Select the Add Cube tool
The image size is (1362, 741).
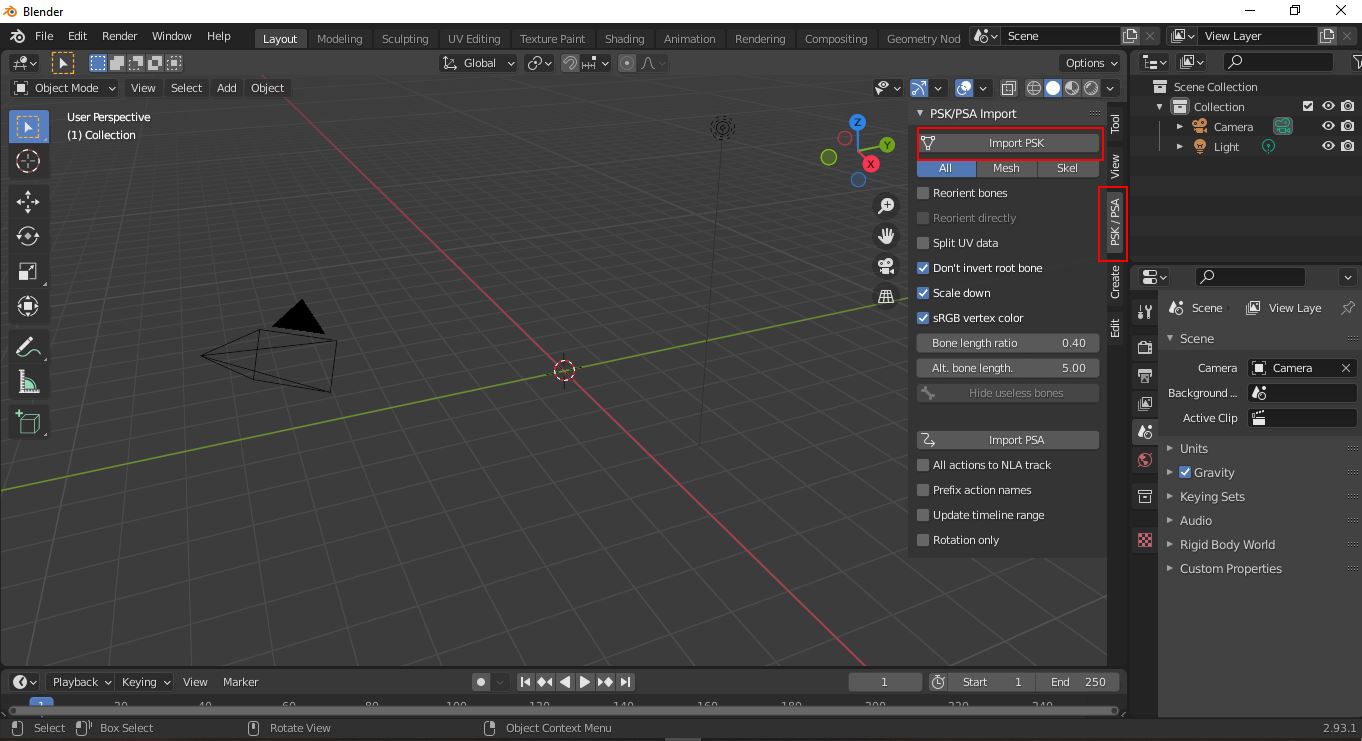point(28,422)
